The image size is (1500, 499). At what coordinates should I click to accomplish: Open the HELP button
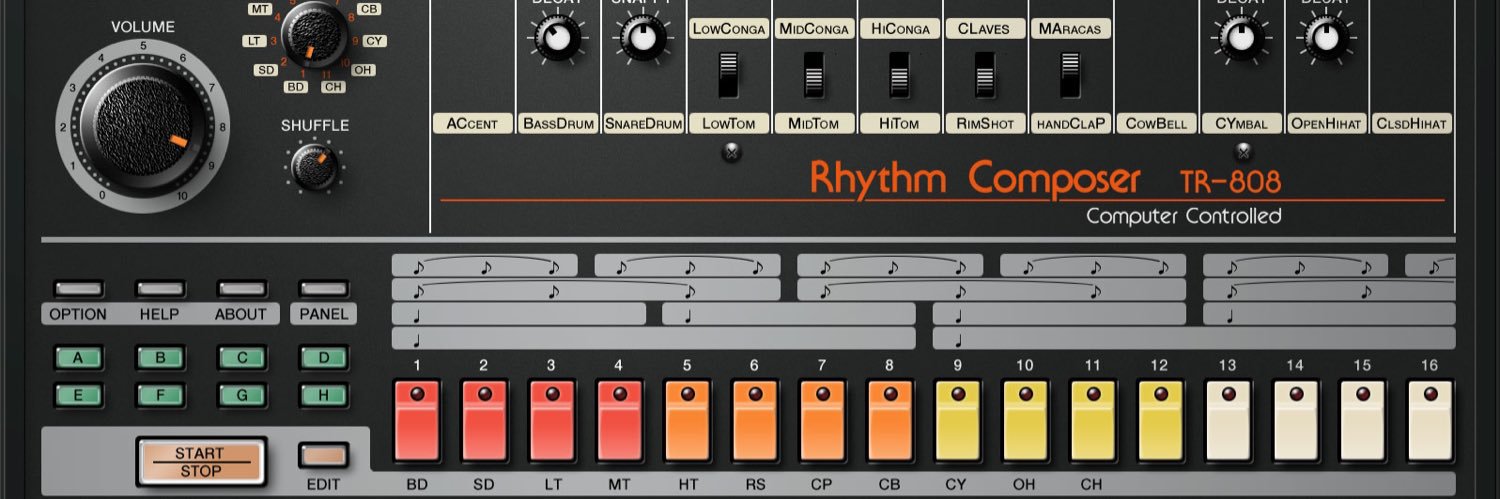[160, 289]
